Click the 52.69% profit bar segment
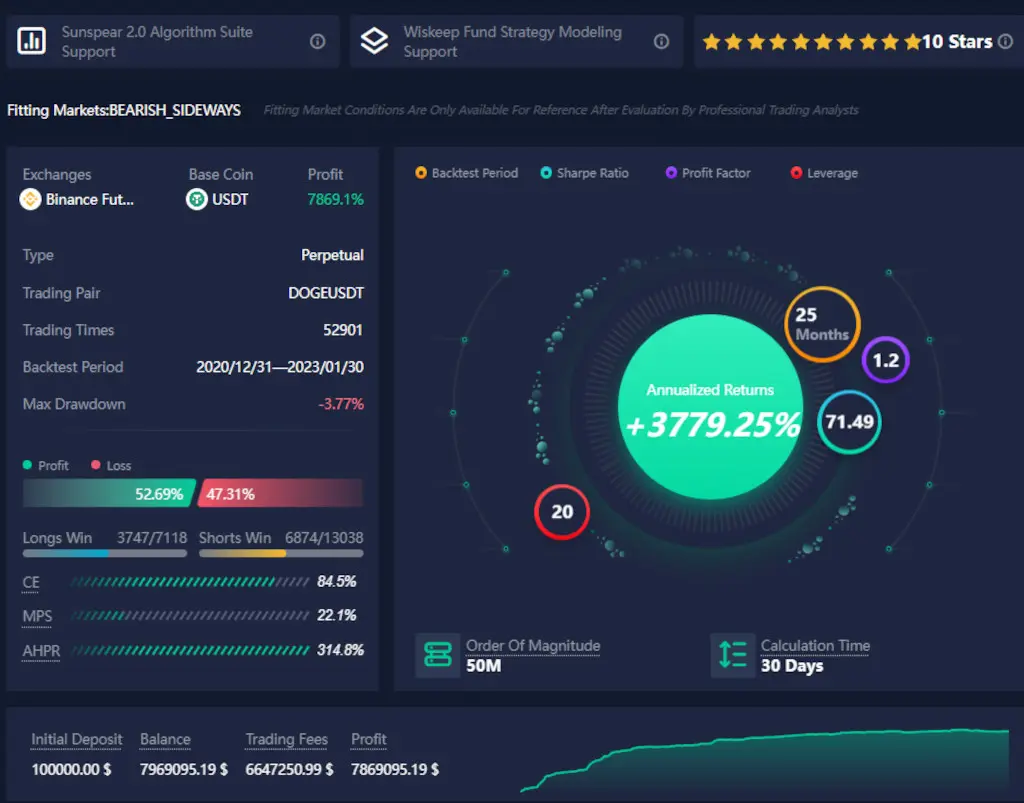The image size is (1024, 803). (108, 493)
